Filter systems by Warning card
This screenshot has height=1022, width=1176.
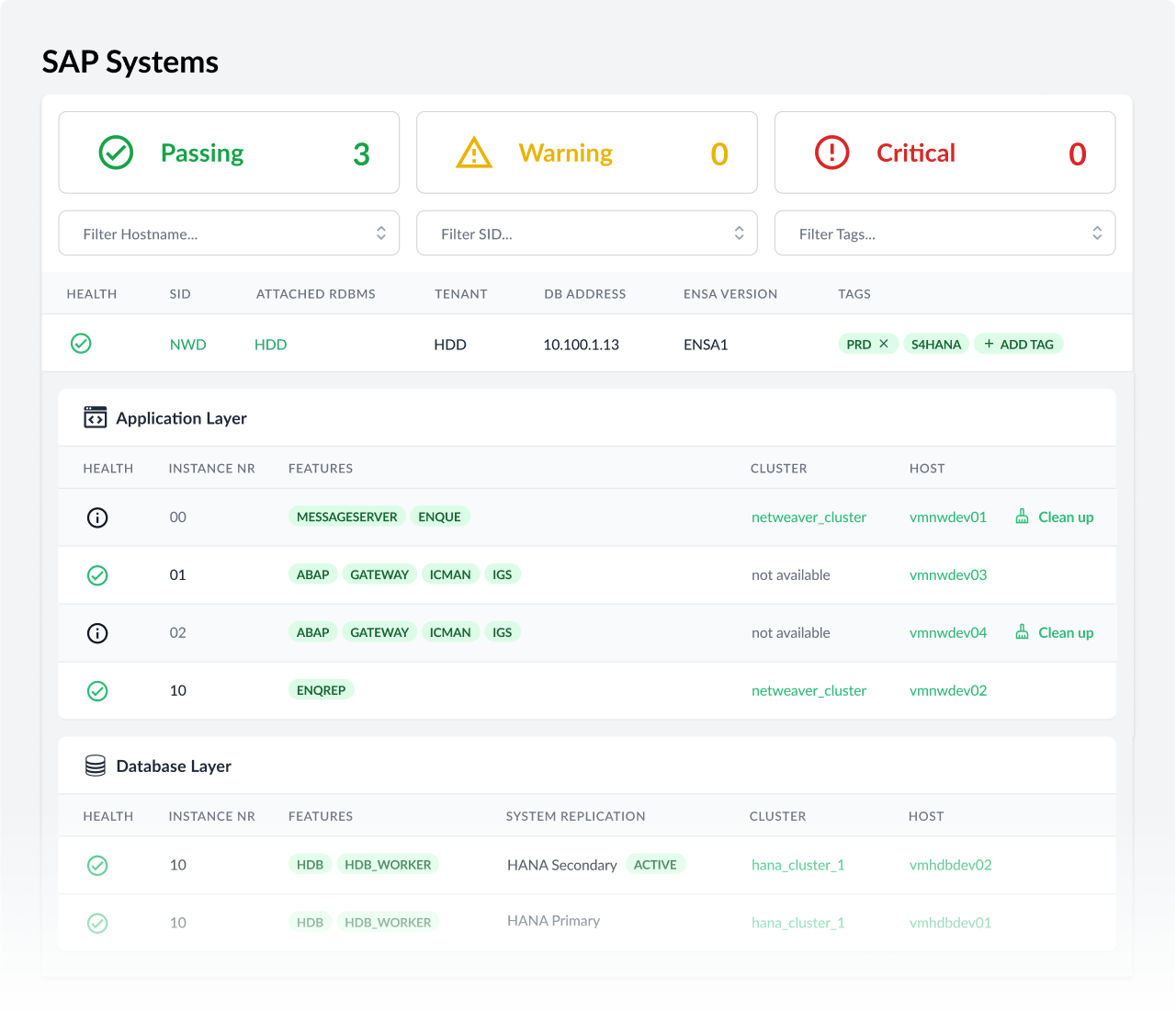[x=587, y=153]
